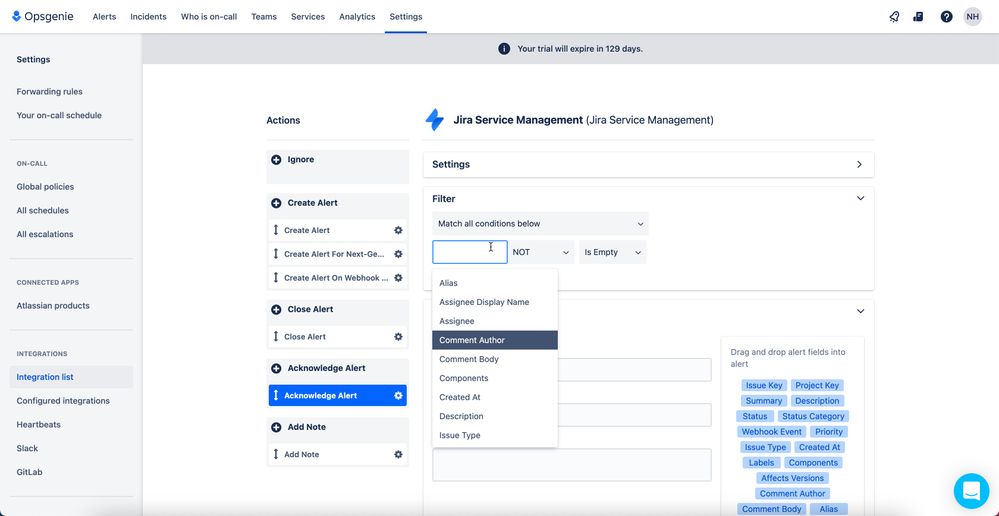Click the trial info icon

504,48
